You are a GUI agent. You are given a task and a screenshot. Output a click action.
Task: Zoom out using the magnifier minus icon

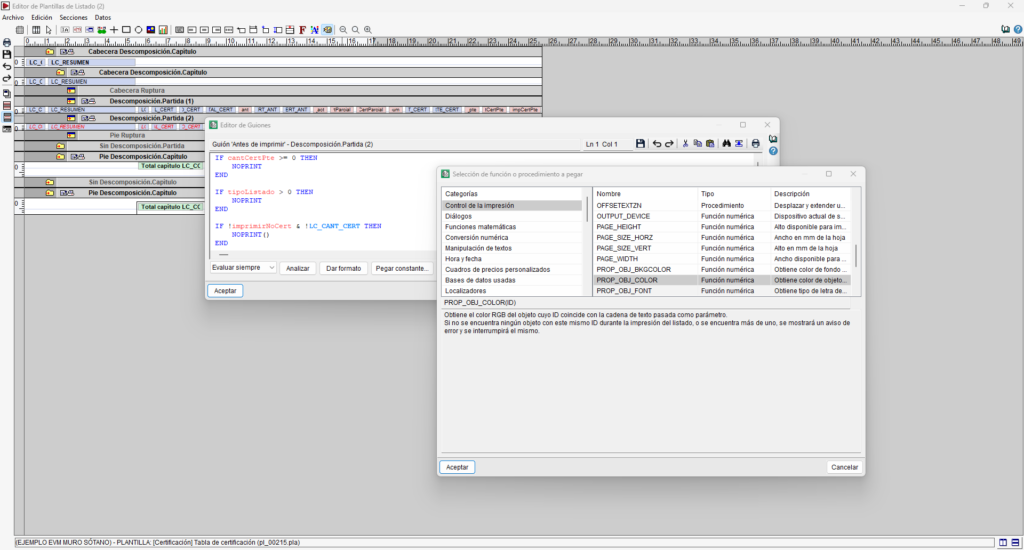tap(344, 30)
